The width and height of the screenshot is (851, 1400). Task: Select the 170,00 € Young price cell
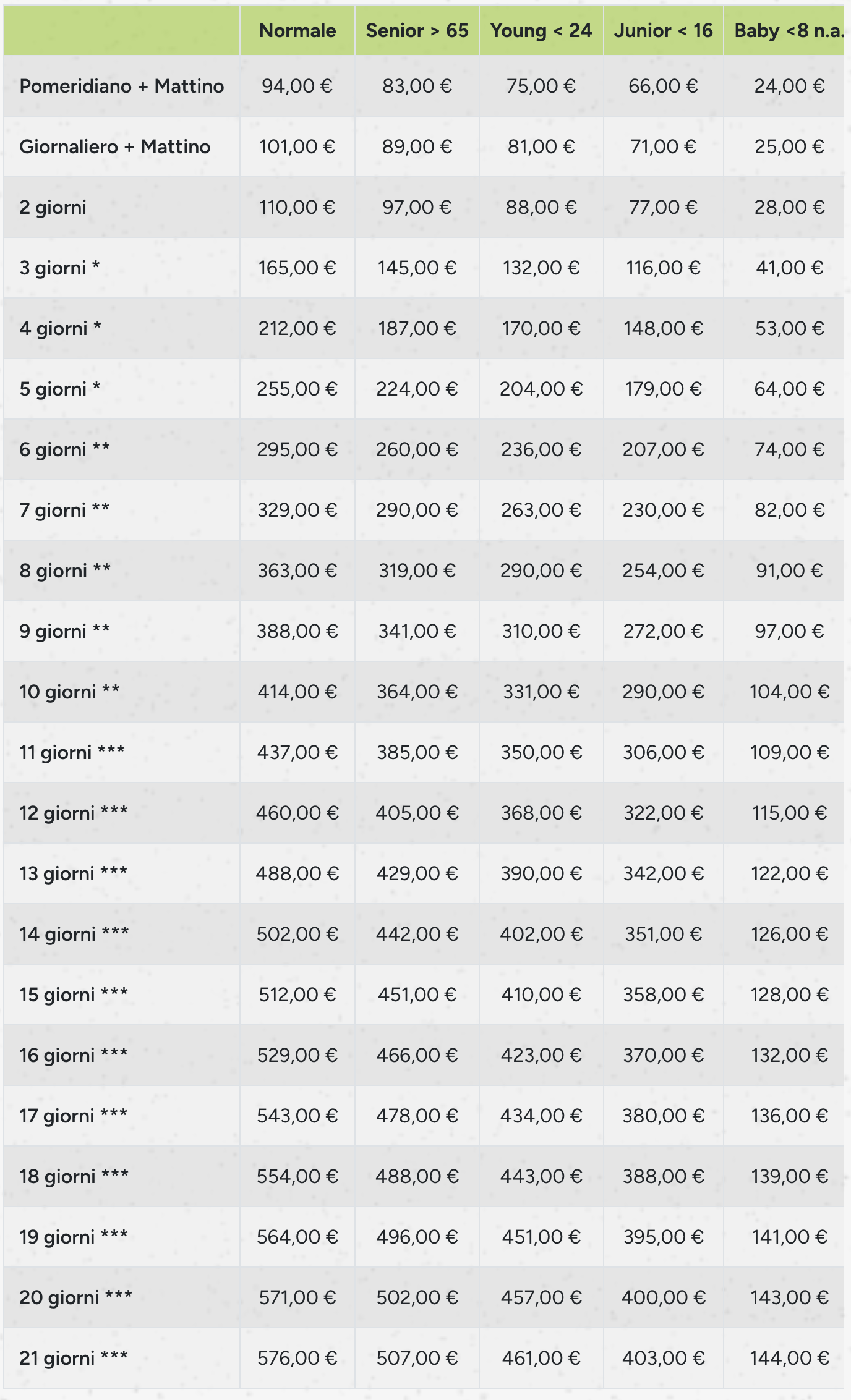point(541,328)
